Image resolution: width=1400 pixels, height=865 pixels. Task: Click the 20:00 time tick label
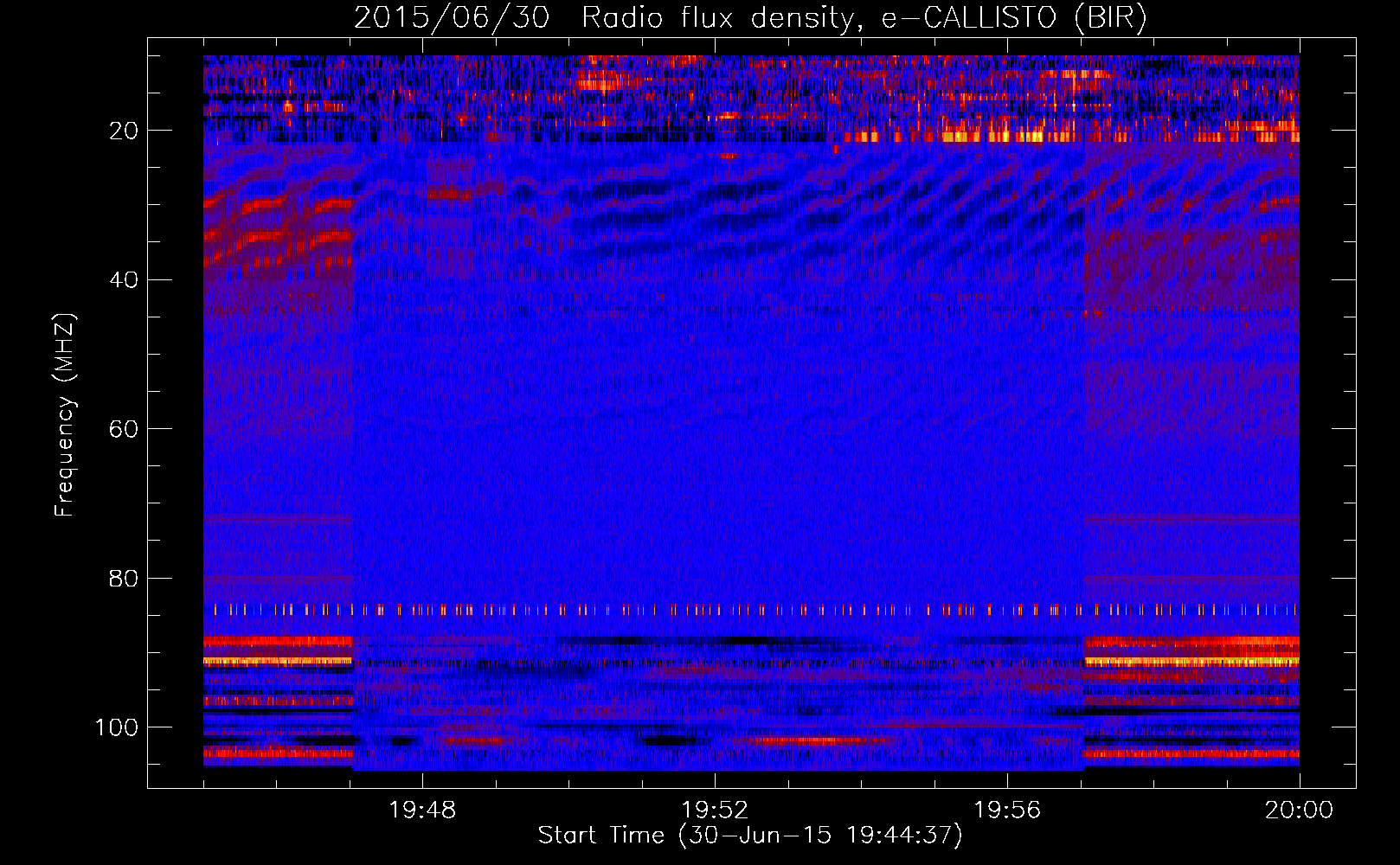click(x=1299, y=811)
